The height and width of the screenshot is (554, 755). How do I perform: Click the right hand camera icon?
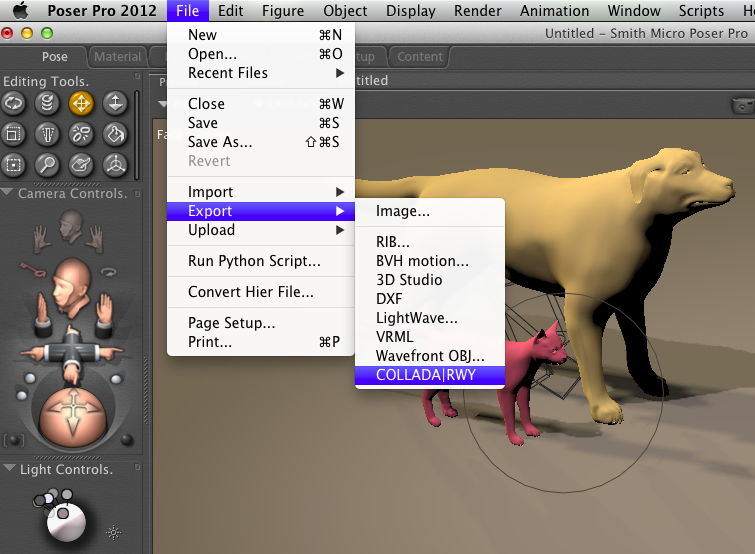click(x=97, y=238)
